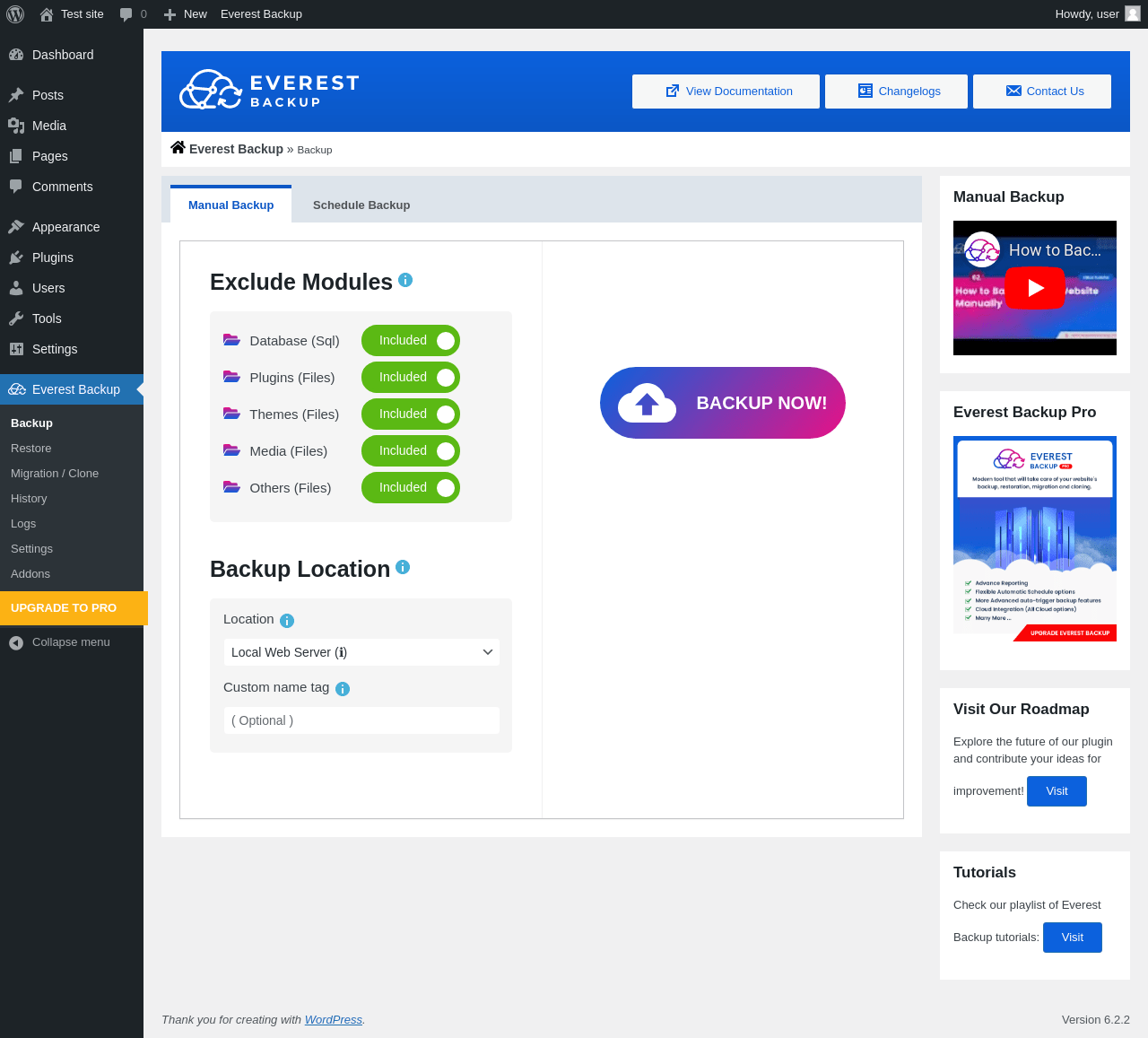Click the plus New icon in admin bar
Screen dimensions: 1148x1038
point(170,14)
